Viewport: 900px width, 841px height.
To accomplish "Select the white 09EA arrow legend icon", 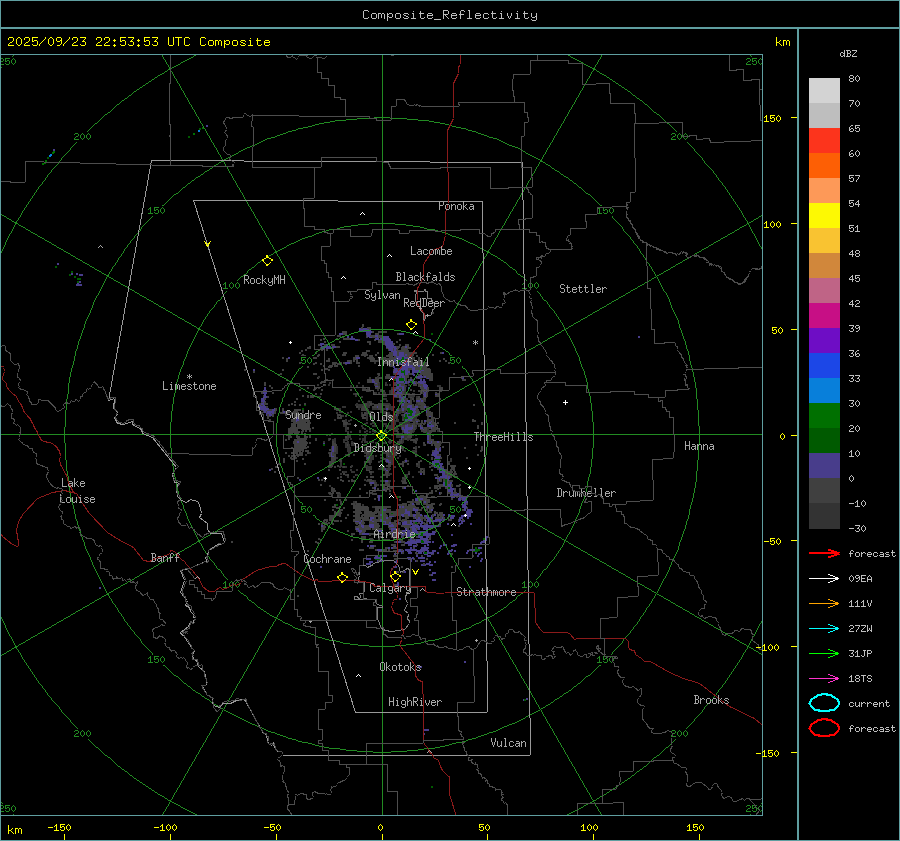I will [823, 578].
